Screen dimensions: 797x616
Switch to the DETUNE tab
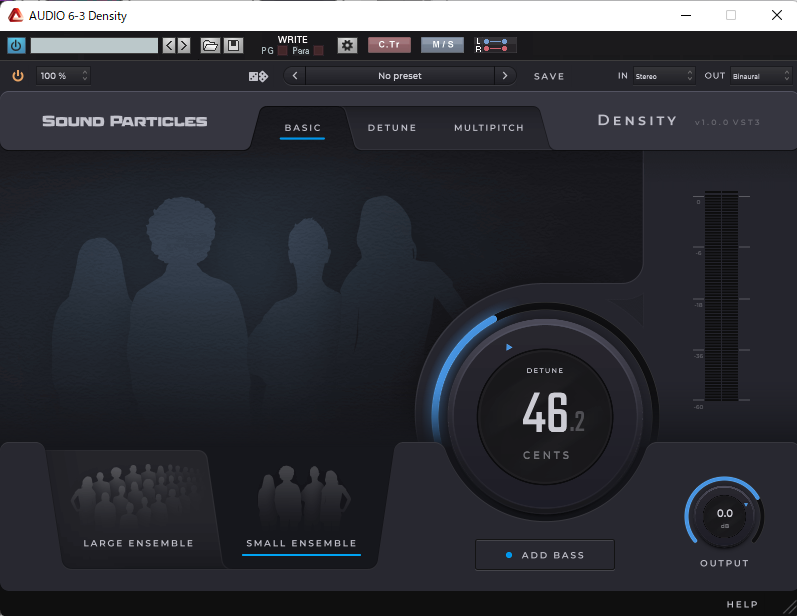tap(392, 128)
